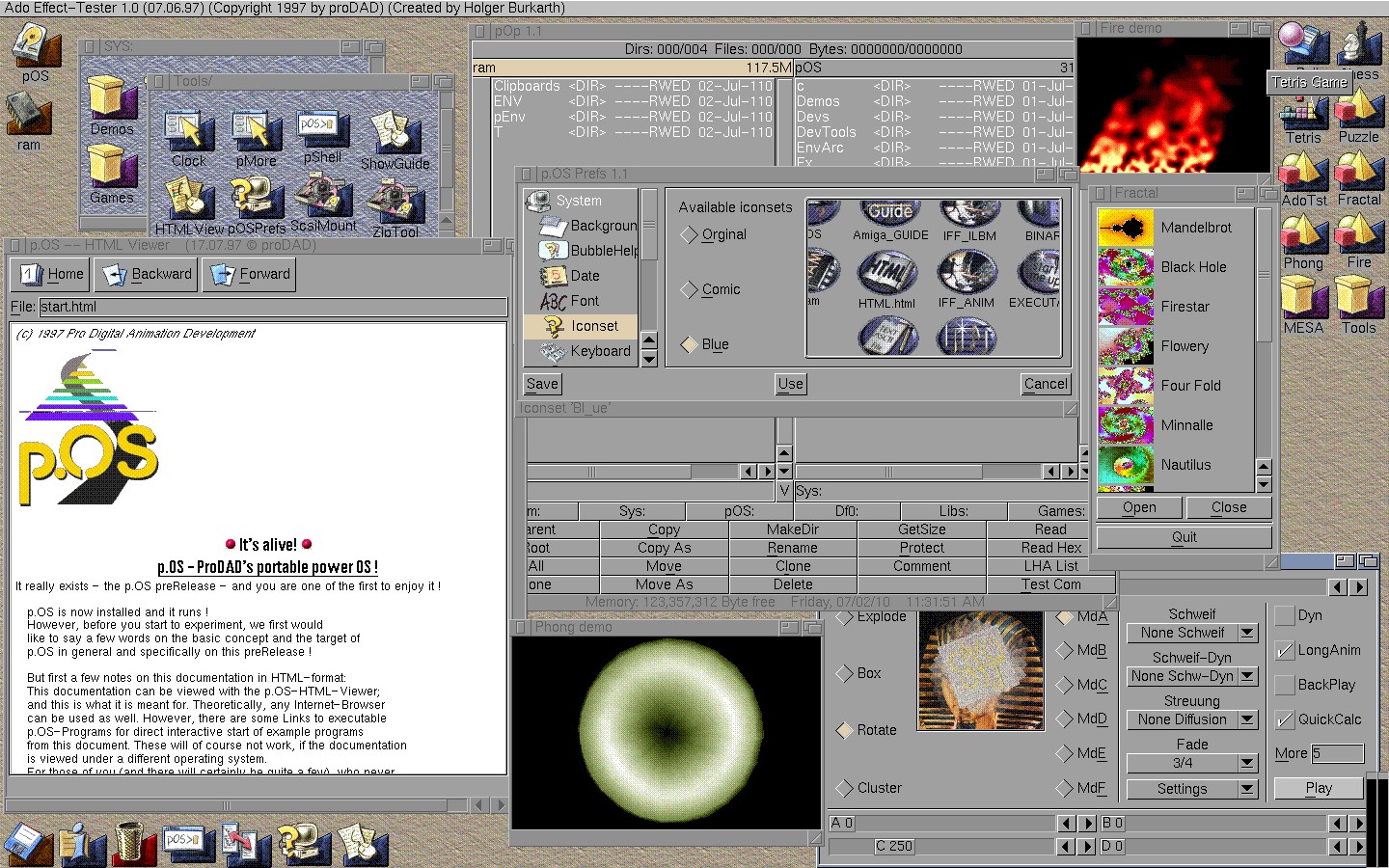Choose the Cluster effect
The height and width of the screenshot is (868, 1389).
tap(844, 788)
